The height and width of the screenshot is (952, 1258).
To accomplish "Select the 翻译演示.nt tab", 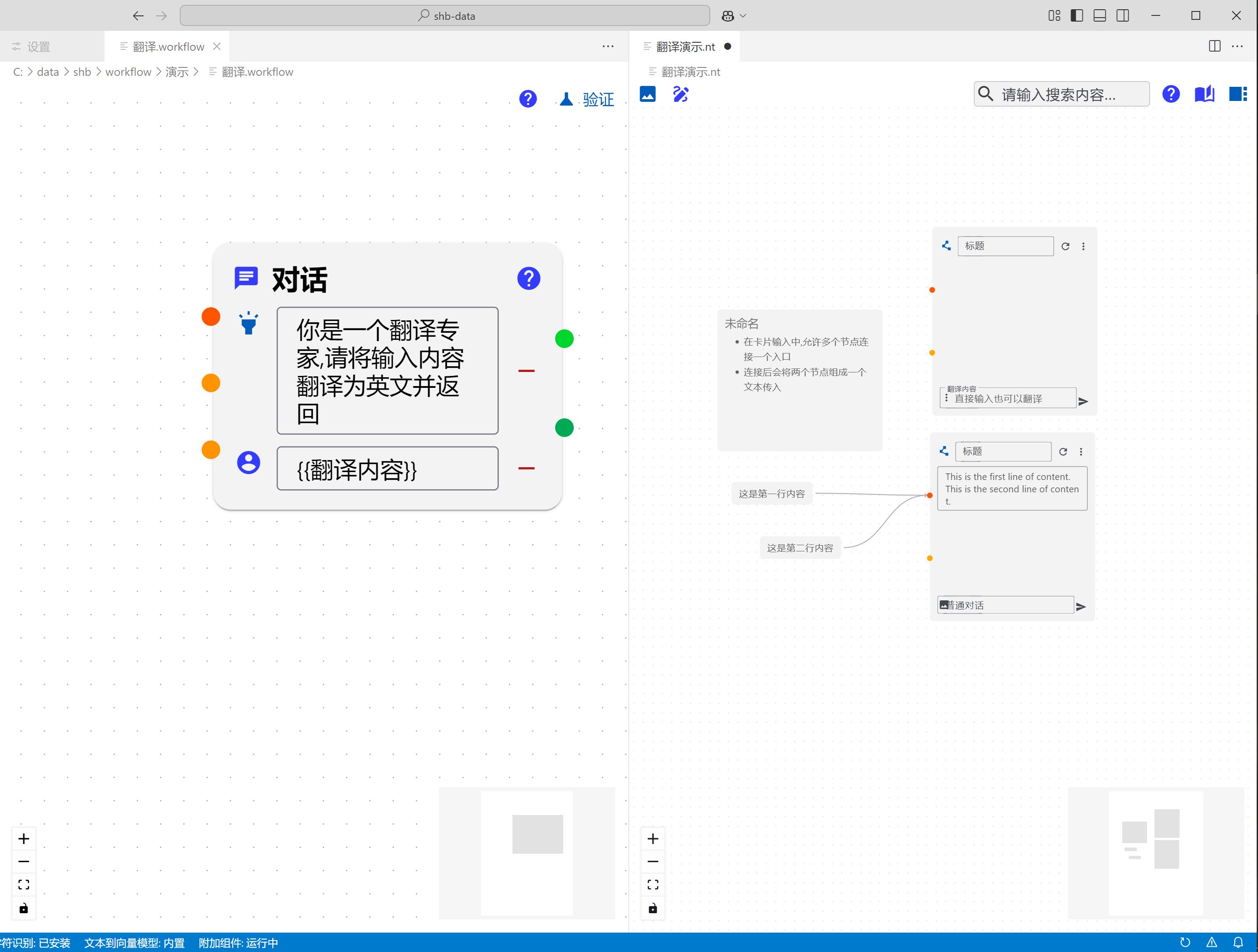I will pyautogui.click(x=685, y=47).
